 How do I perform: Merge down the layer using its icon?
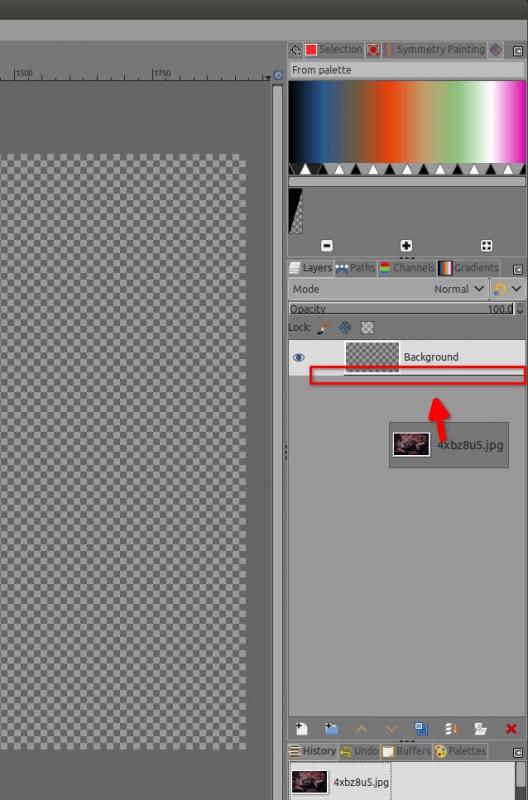pos(450,728)
